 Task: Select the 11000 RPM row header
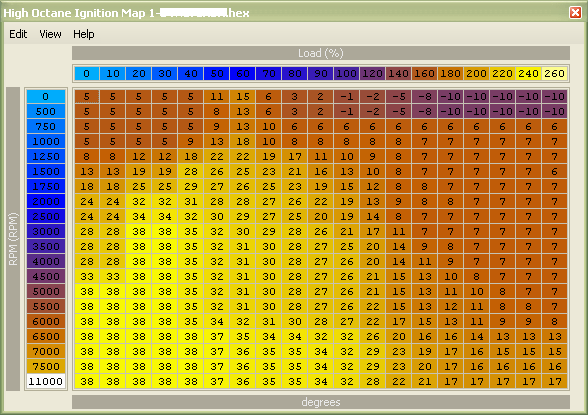pyautogui.click(x=46, y=381)
